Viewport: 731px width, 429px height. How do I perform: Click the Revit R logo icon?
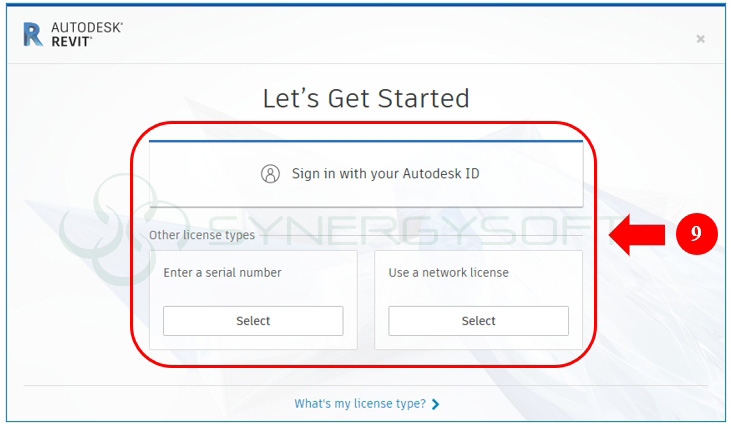pos(32,35)
